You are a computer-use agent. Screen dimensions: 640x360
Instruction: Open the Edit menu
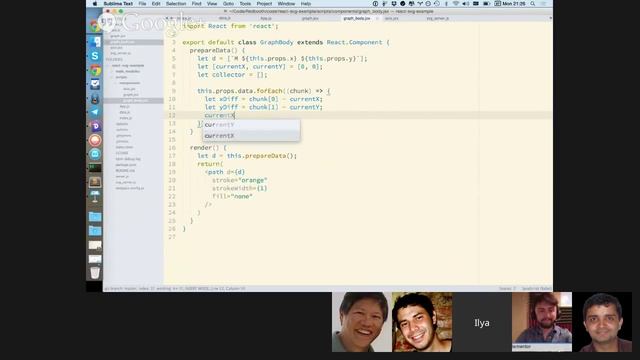pos(156,4)
